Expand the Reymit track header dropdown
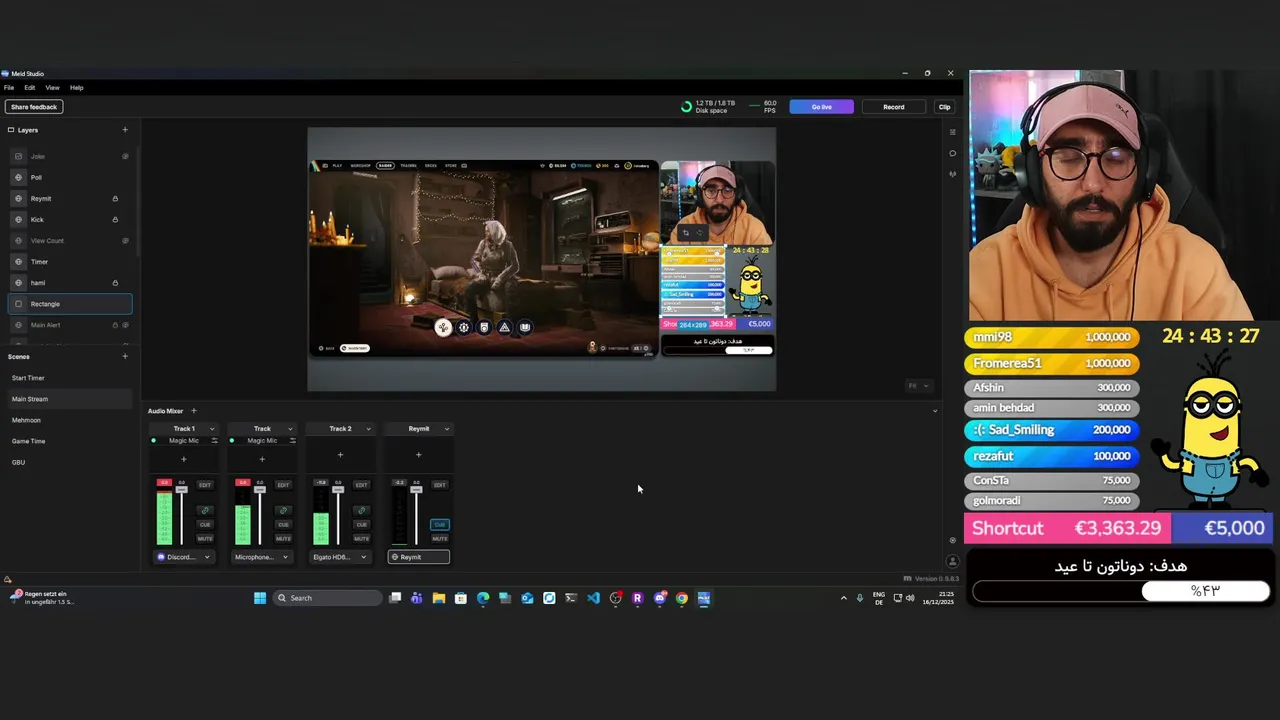Image resolution: width=1280 pixels, height=720 pixels. 447,429
